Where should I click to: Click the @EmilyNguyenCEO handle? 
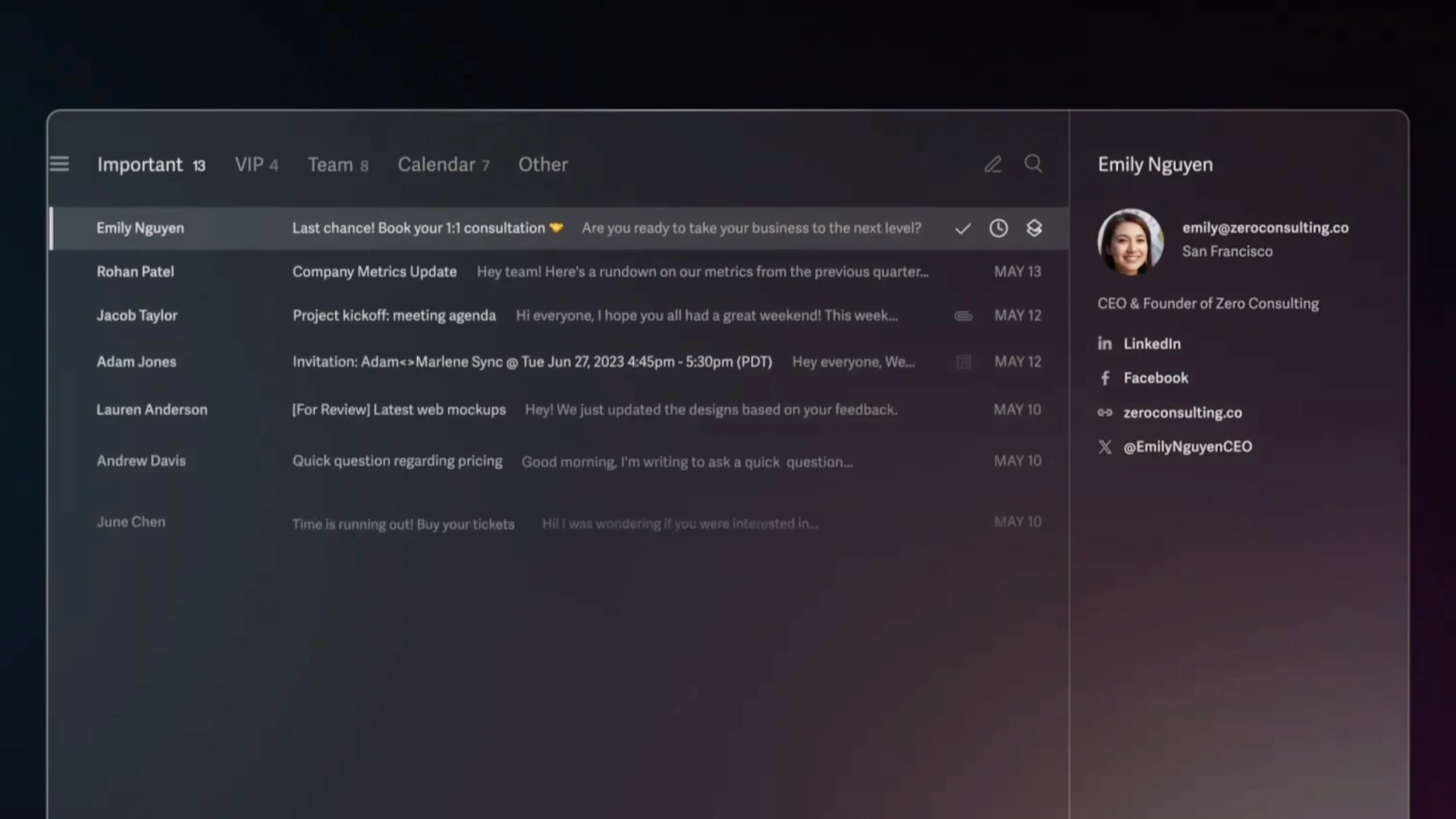coord(1187,447)
